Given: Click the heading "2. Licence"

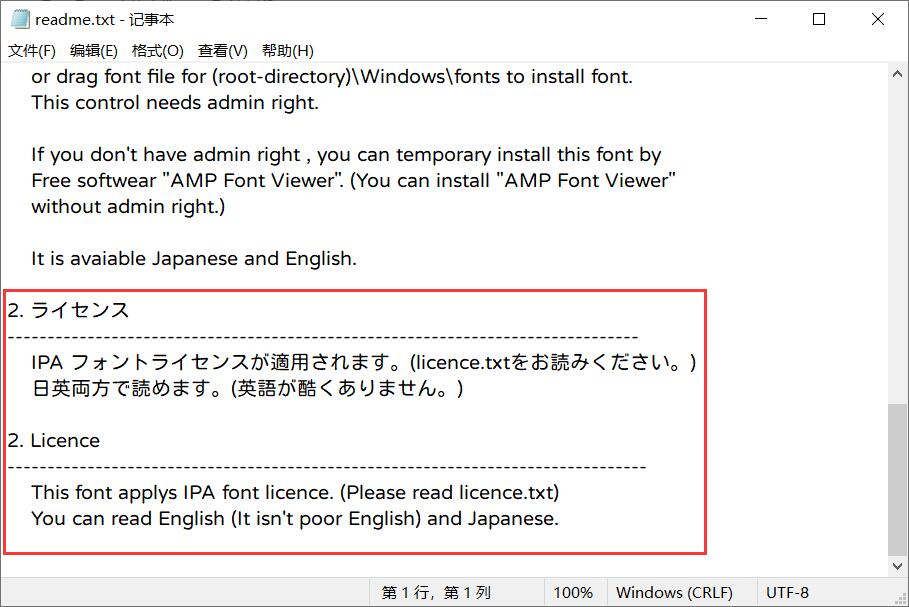Looking at the screenshot, I should pos(54,441).
